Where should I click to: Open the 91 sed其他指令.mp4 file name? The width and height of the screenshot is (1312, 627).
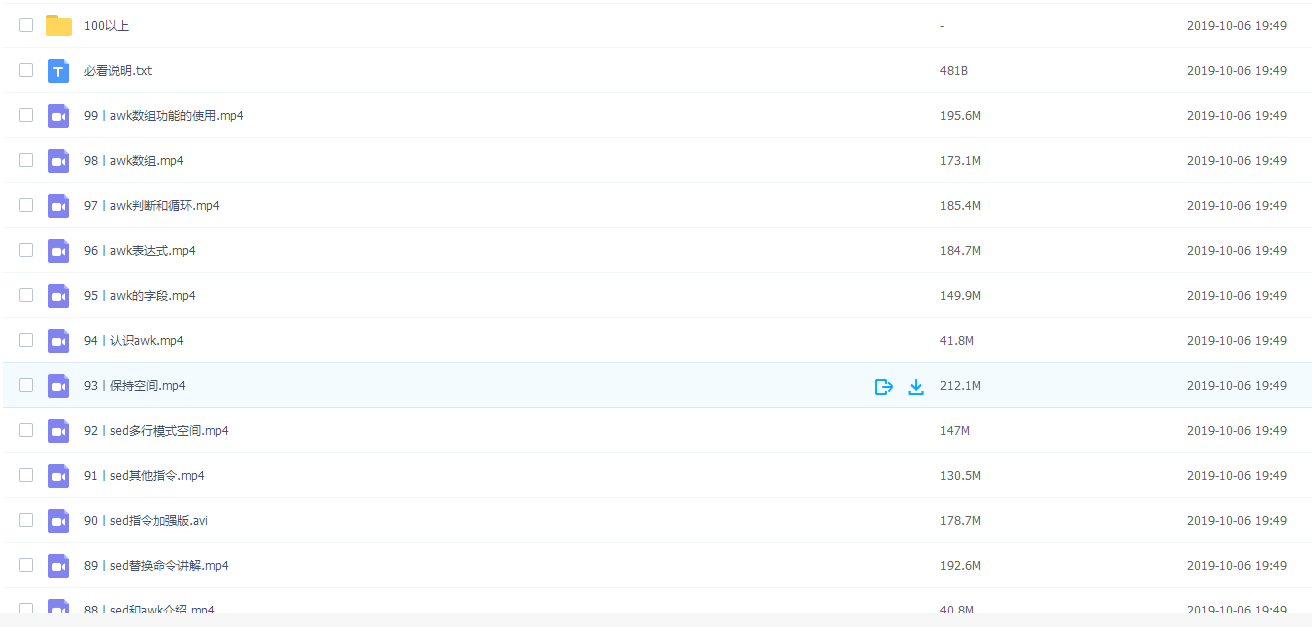click(x=144, y=476)
